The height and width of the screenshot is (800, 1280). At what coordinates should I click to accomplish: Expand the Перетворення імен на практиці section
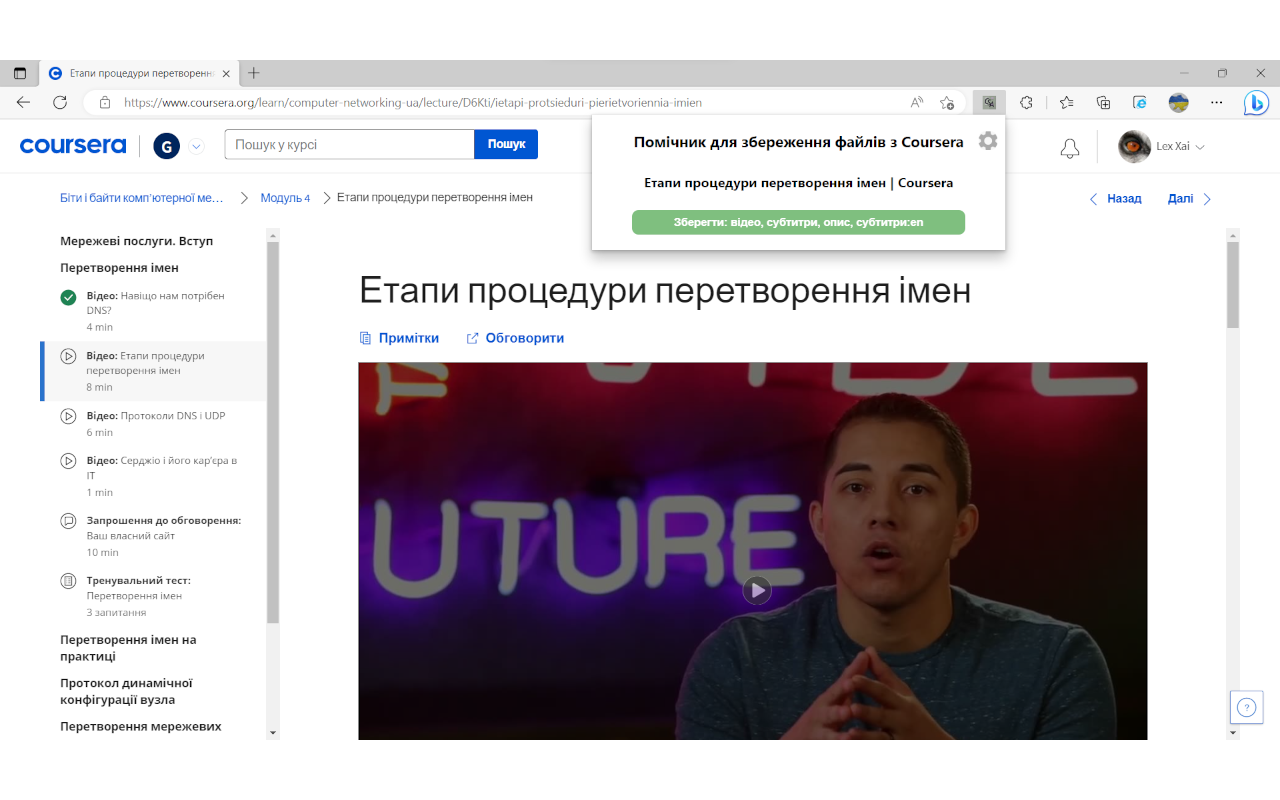pos(128,648)
